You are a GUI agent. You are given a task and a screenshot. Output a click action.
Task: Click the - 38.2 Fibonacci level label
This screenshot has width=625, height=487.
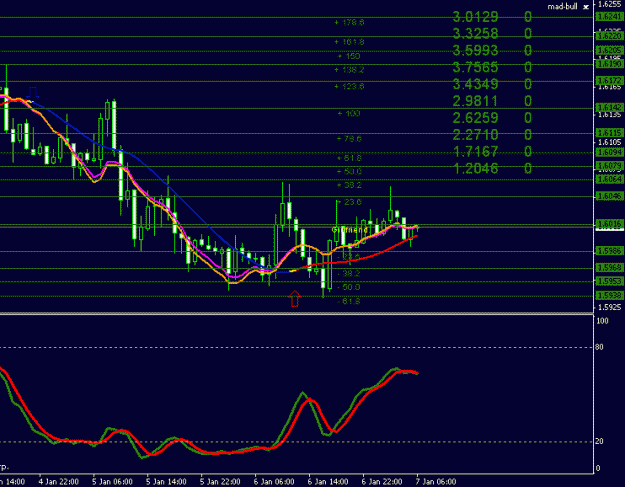(349, 274)
